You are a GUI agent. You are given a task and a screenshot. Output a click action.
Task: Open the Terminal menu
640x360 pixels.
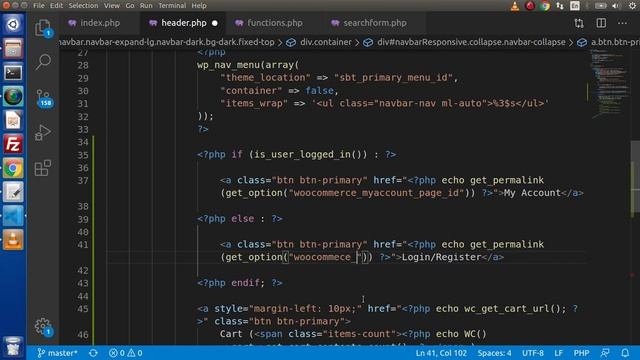point(172,6)
